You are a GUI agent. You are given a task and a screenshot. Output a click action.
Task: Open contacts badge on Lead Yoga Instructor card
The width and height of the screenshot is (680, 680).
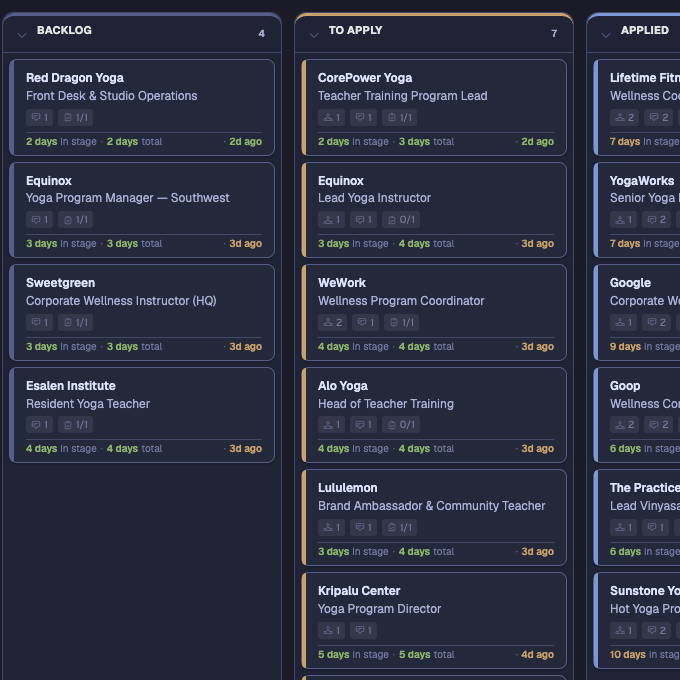(x=331, y=219)
